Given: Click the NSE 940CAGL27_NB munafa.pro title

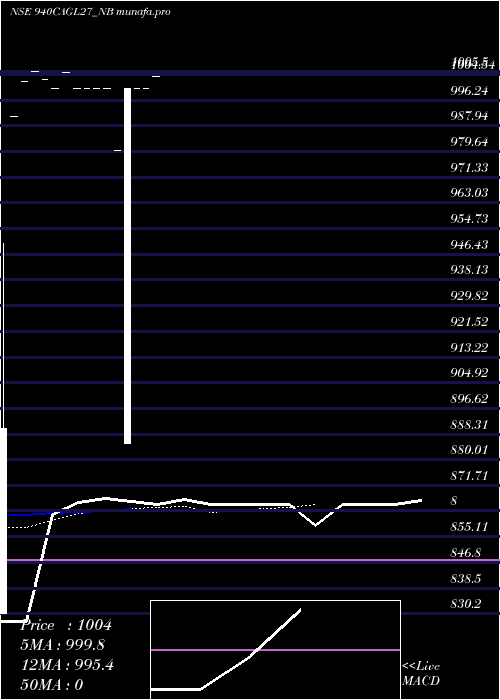Looking at the screenshot, I should (x=90, y=12).
